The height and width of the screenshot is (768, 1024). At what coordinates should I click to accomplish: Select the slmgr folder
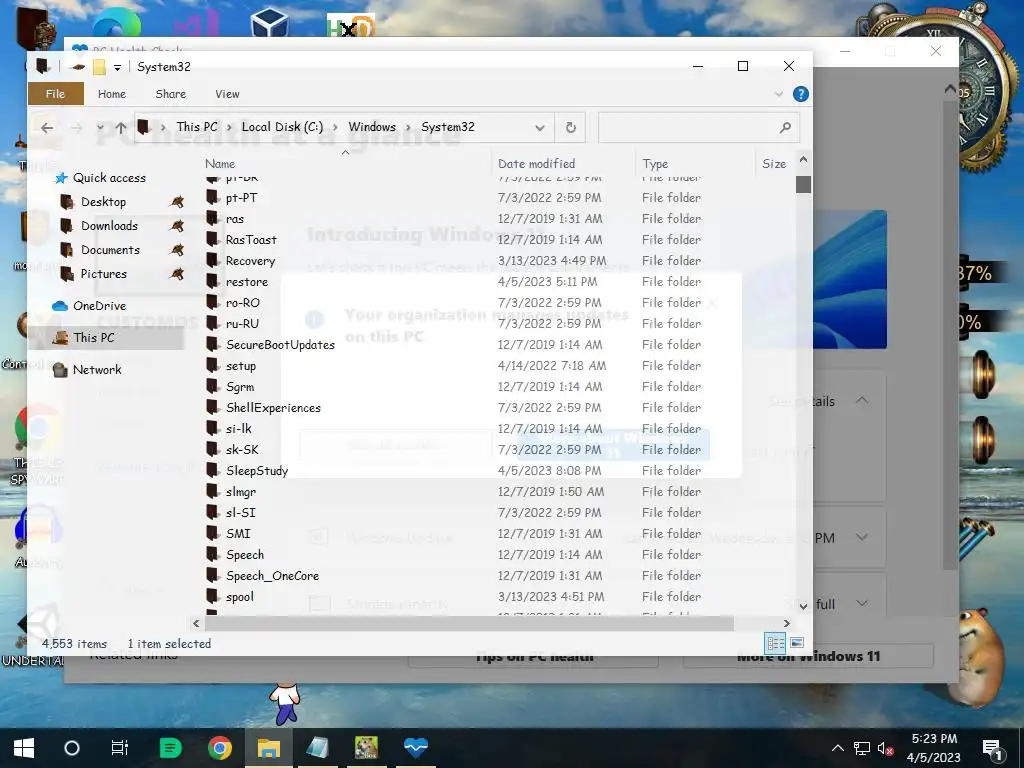pos(240,492)
